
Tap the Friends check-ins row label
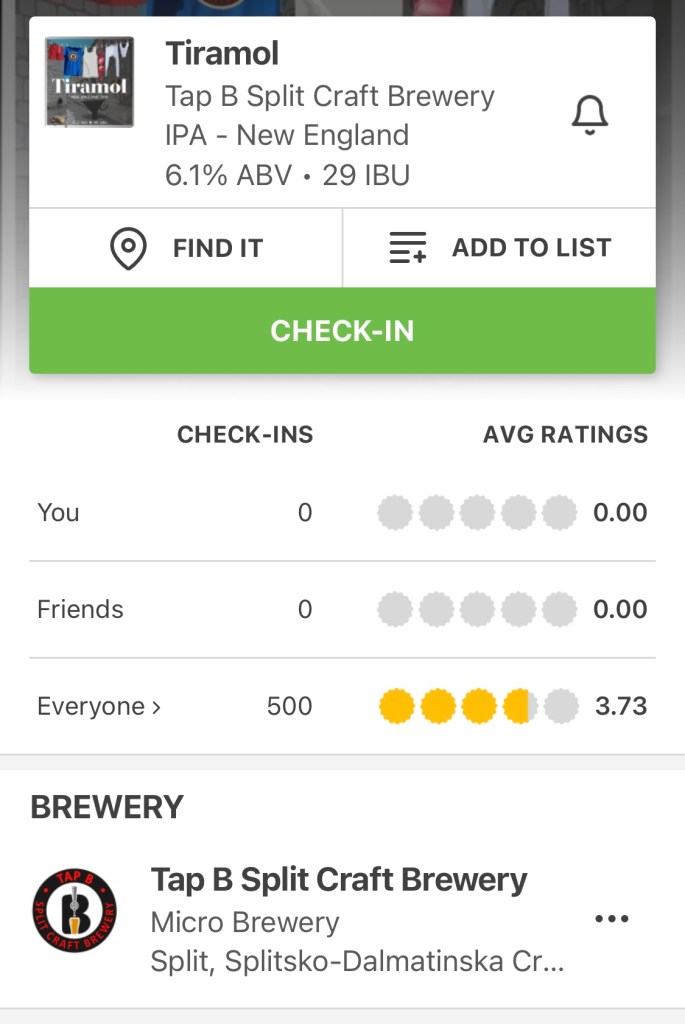pyautogui.click(x=80, y=609)
